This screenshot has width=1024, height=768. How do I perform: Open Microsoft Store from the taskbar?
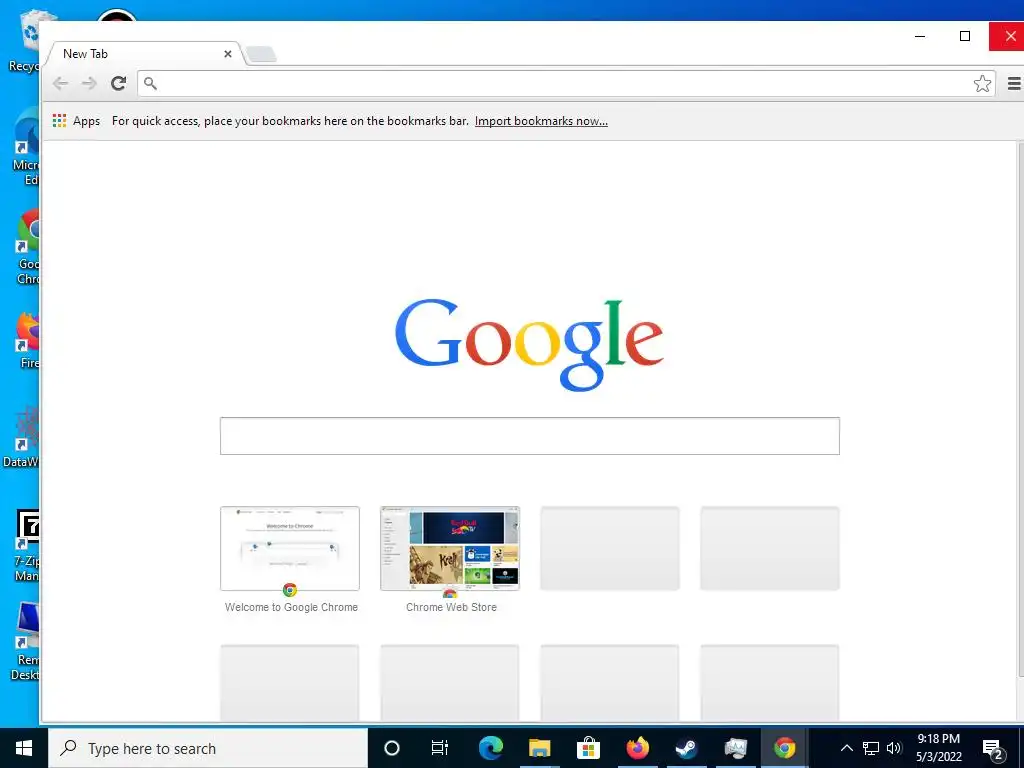click(588, 748)
